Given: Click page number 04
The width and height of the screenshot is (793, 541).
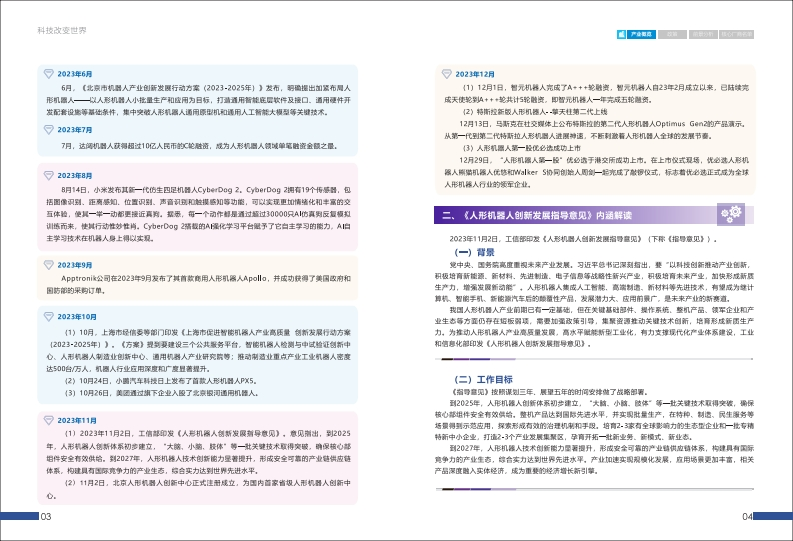Looking at the screenshot, I should click(x=747, y=516).
